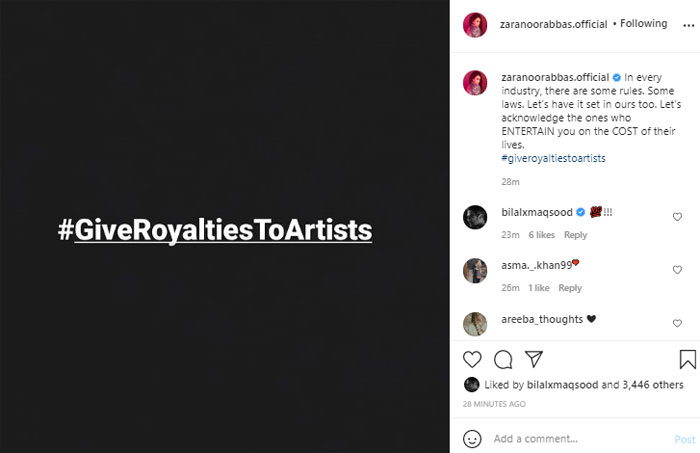The width and height of the screenshot is (700, 453).
Task: Open the header profile picture of zaranoorabbas.official
Action: coord(475,24)
